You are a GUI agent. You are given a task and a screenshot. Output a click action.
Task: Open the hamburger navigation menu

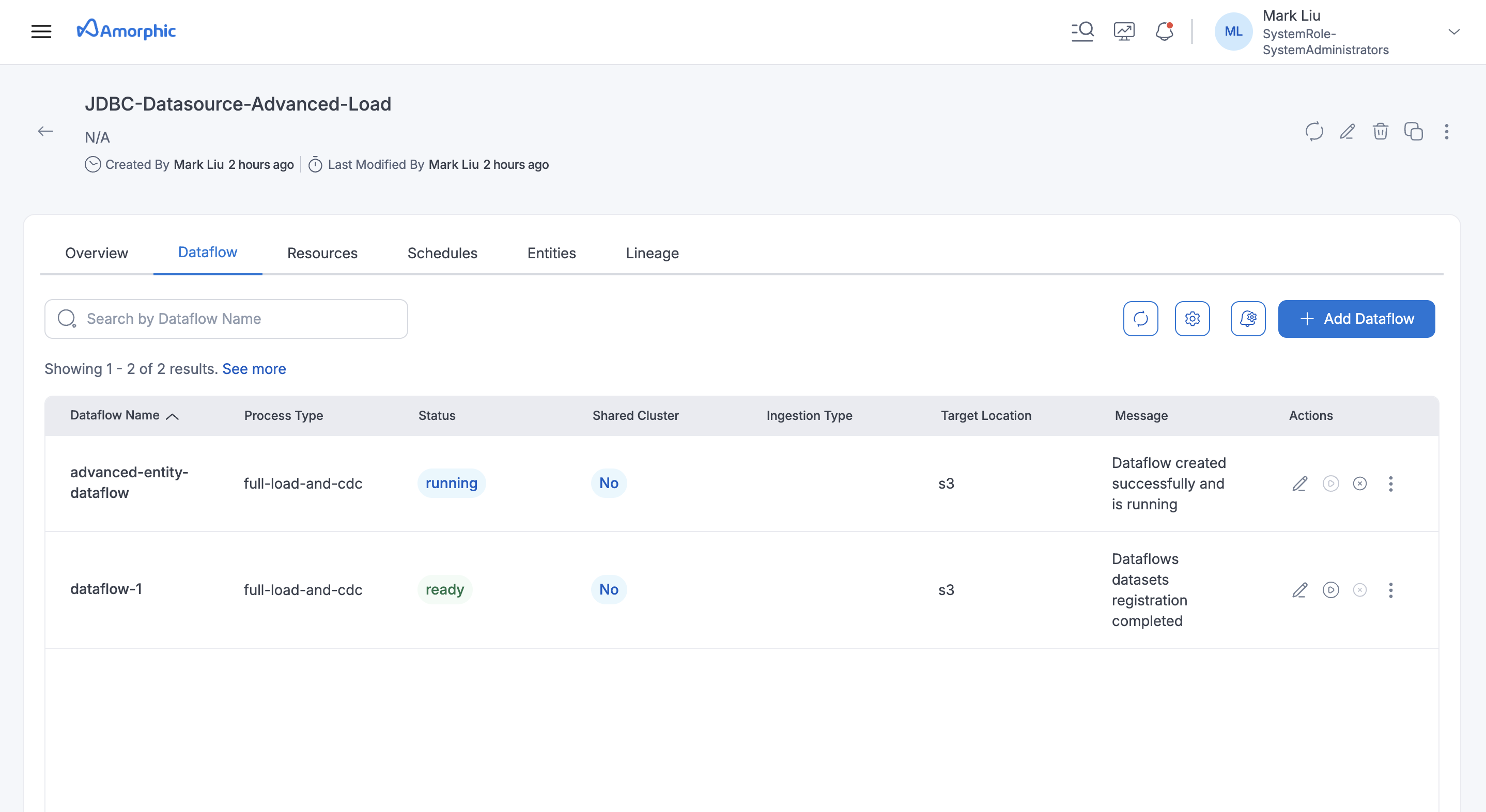click(41, 31)
